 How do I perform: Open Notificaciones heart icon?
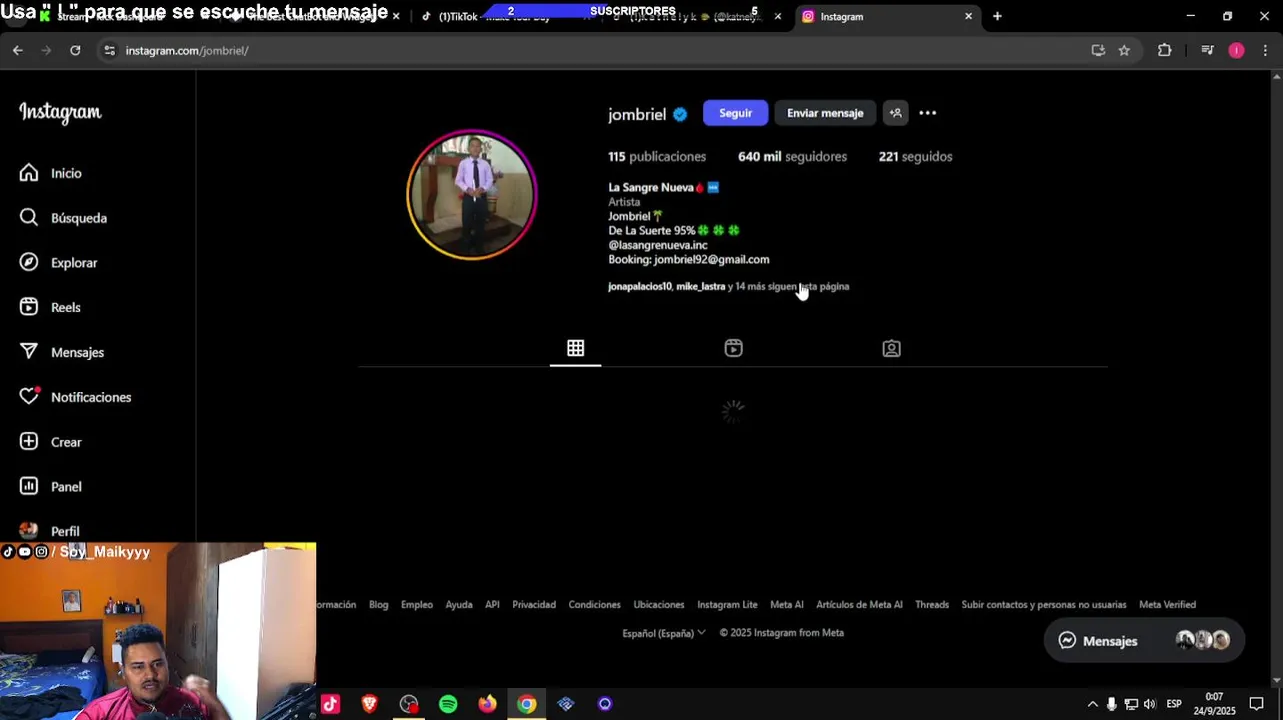(x=29, y=397)
